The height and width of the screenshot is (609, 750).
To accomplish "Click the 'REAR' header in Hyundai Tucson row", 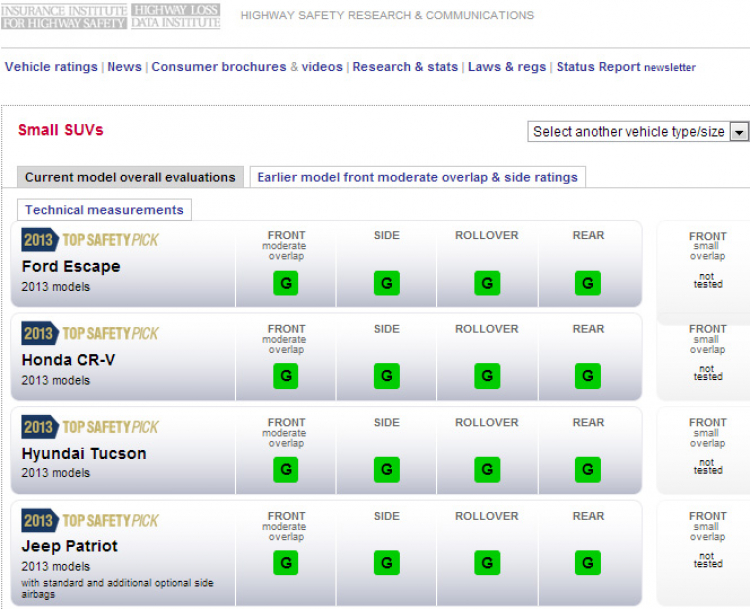I will click(x=588, y=422).
